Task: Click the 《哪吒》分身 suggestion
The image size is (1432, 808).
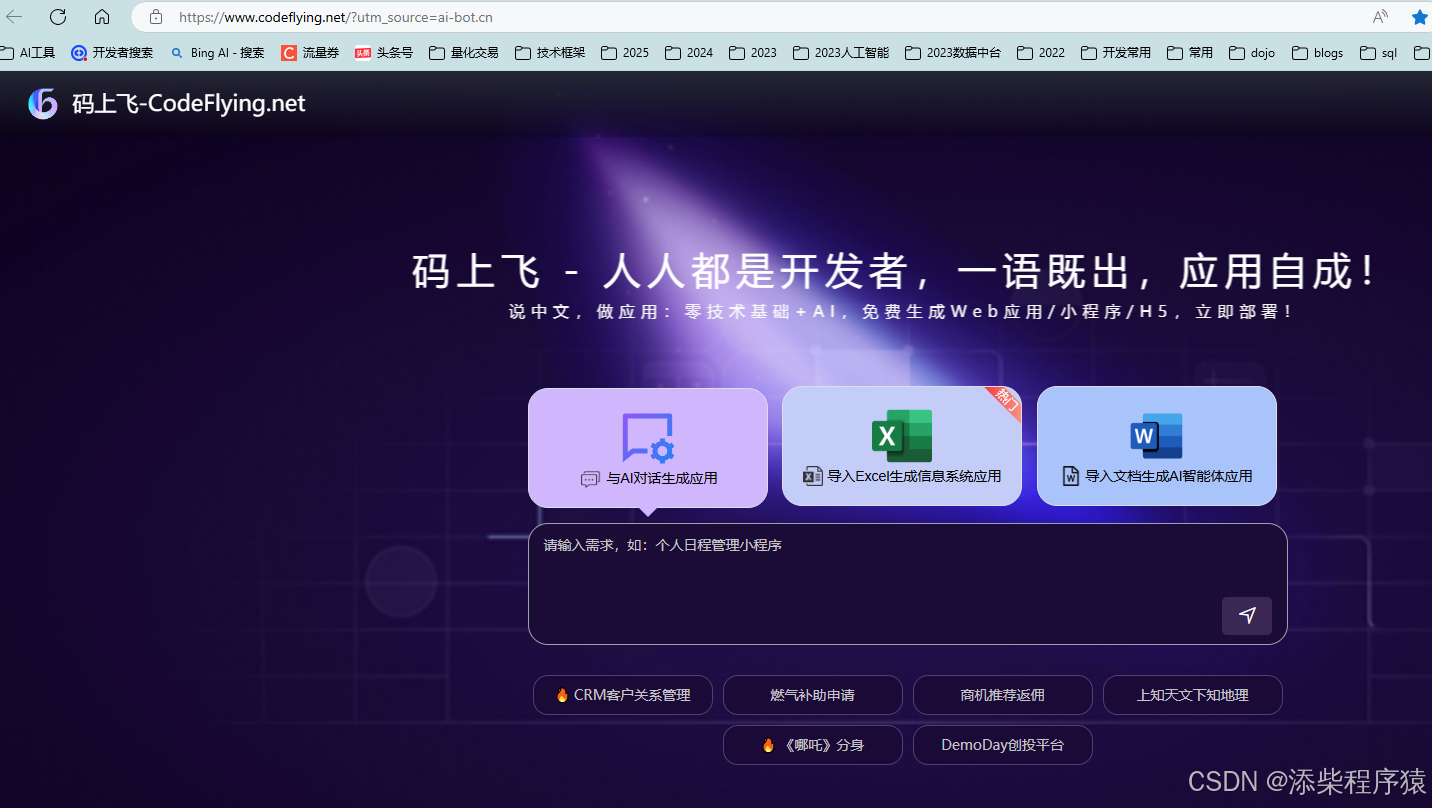Action: (x=813, y=745)
